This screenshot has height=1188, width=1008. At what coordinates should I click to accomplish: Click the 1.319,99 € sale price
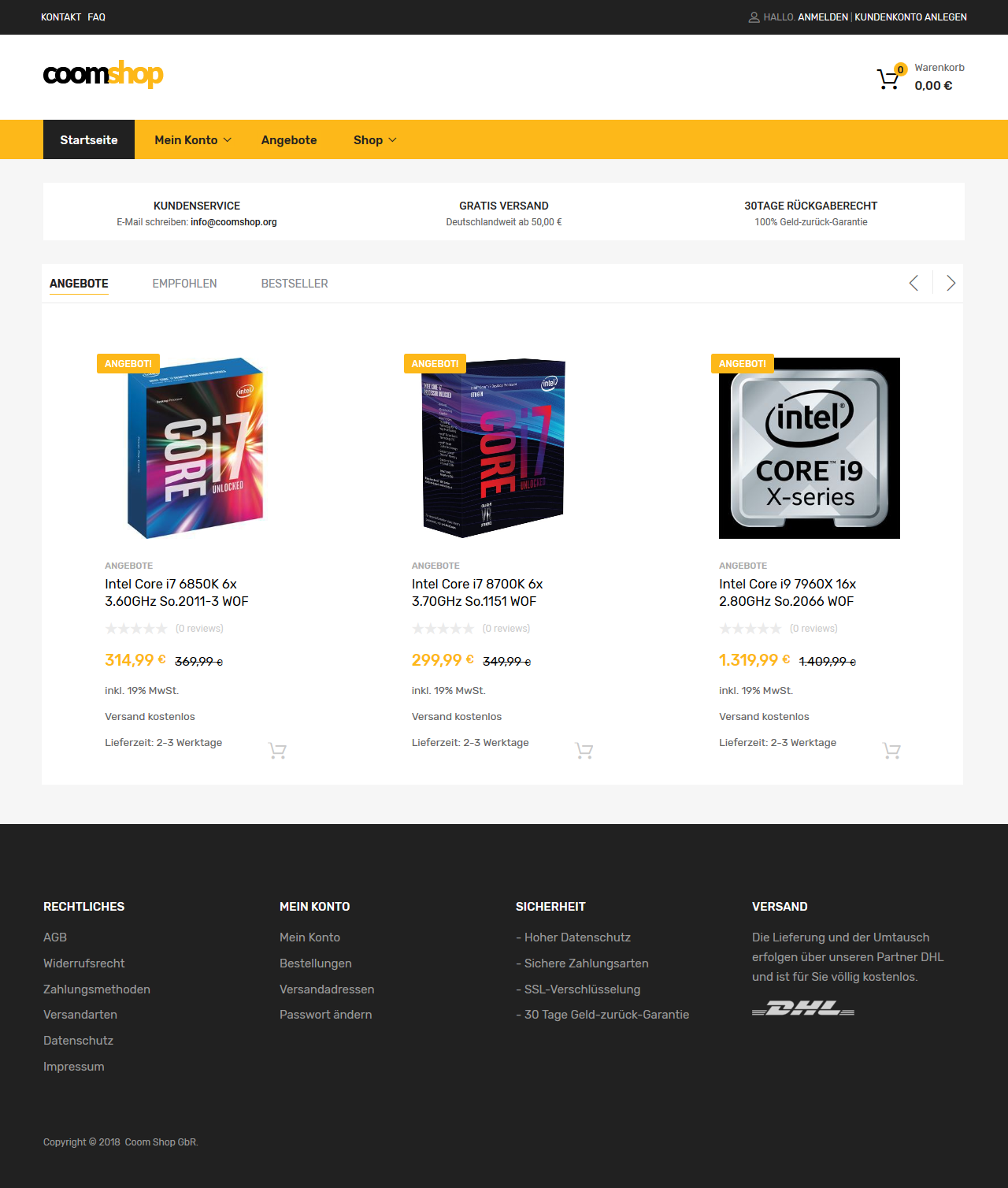coord(754,660)
